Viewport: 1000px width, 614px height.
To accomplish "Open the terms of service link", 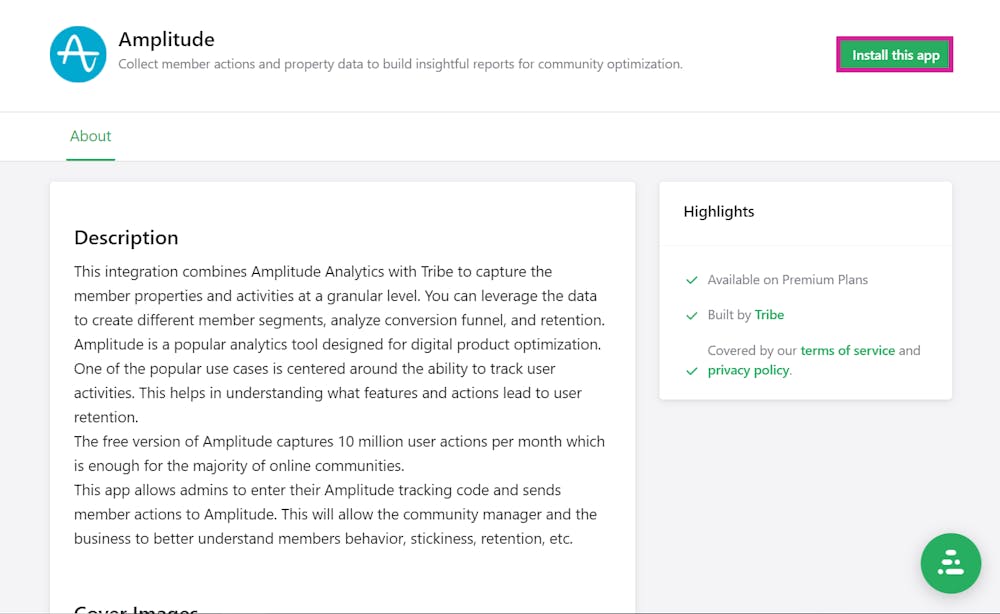I will click(x=847, y=351).
